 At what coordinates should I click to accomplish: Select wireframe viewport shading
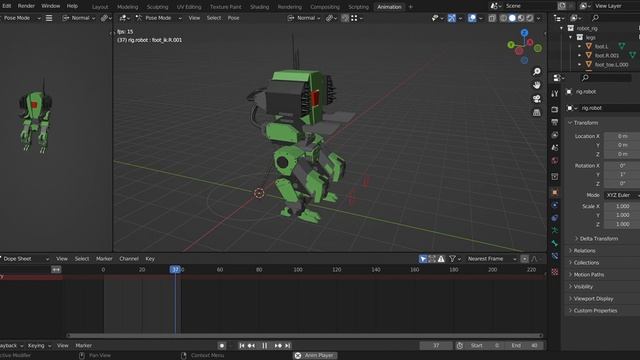click(x=503, y=18)
